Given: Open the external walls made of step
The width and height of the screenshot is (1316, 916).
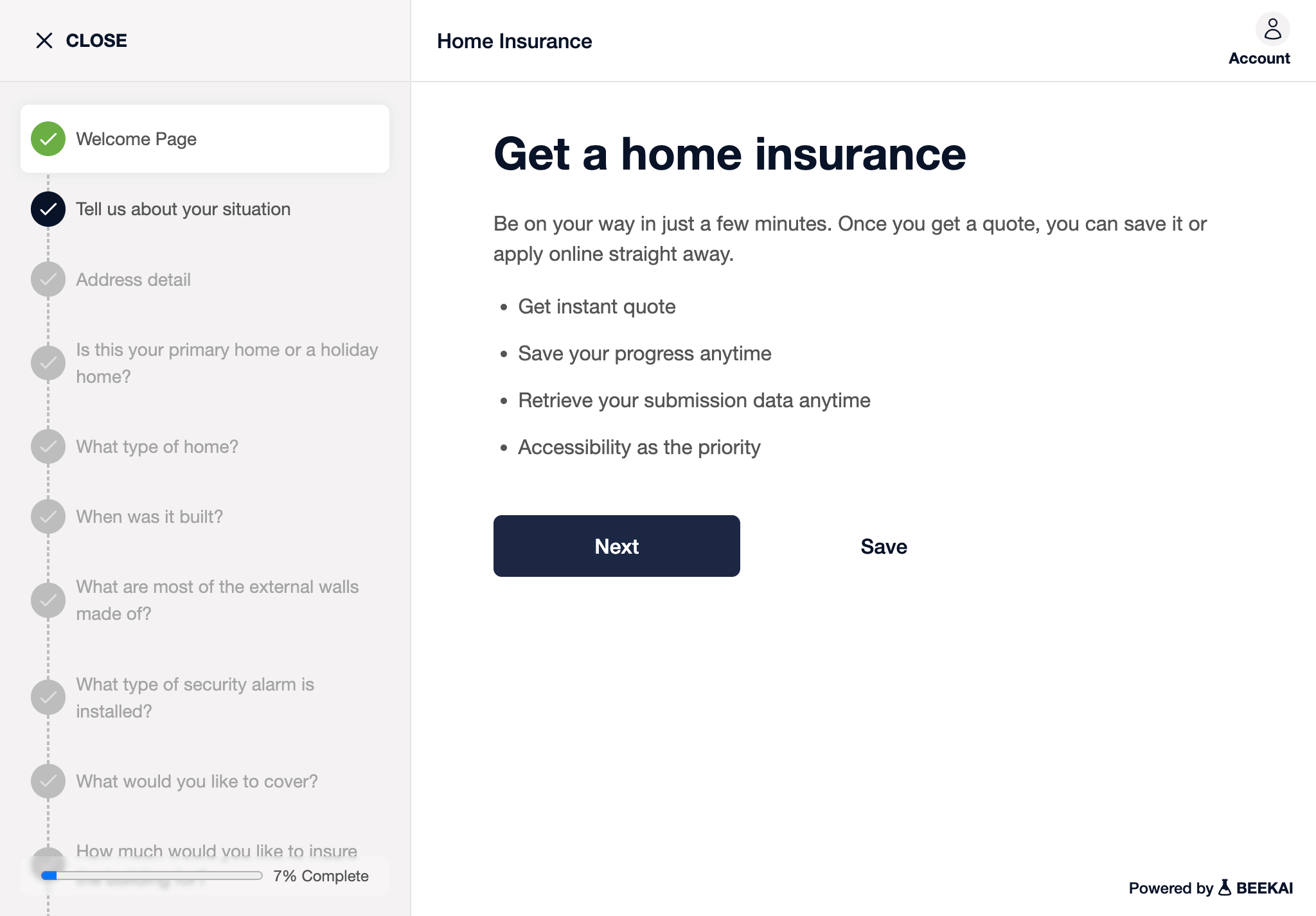Looking at the screenshot, I should pyautogui.click(x=217, y=600).
